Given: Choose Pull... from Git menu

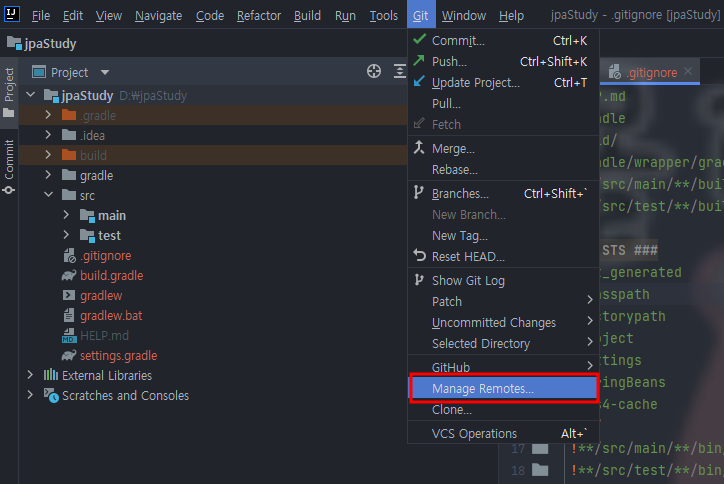Looking at the screenshot, I should tap(503, 103).
